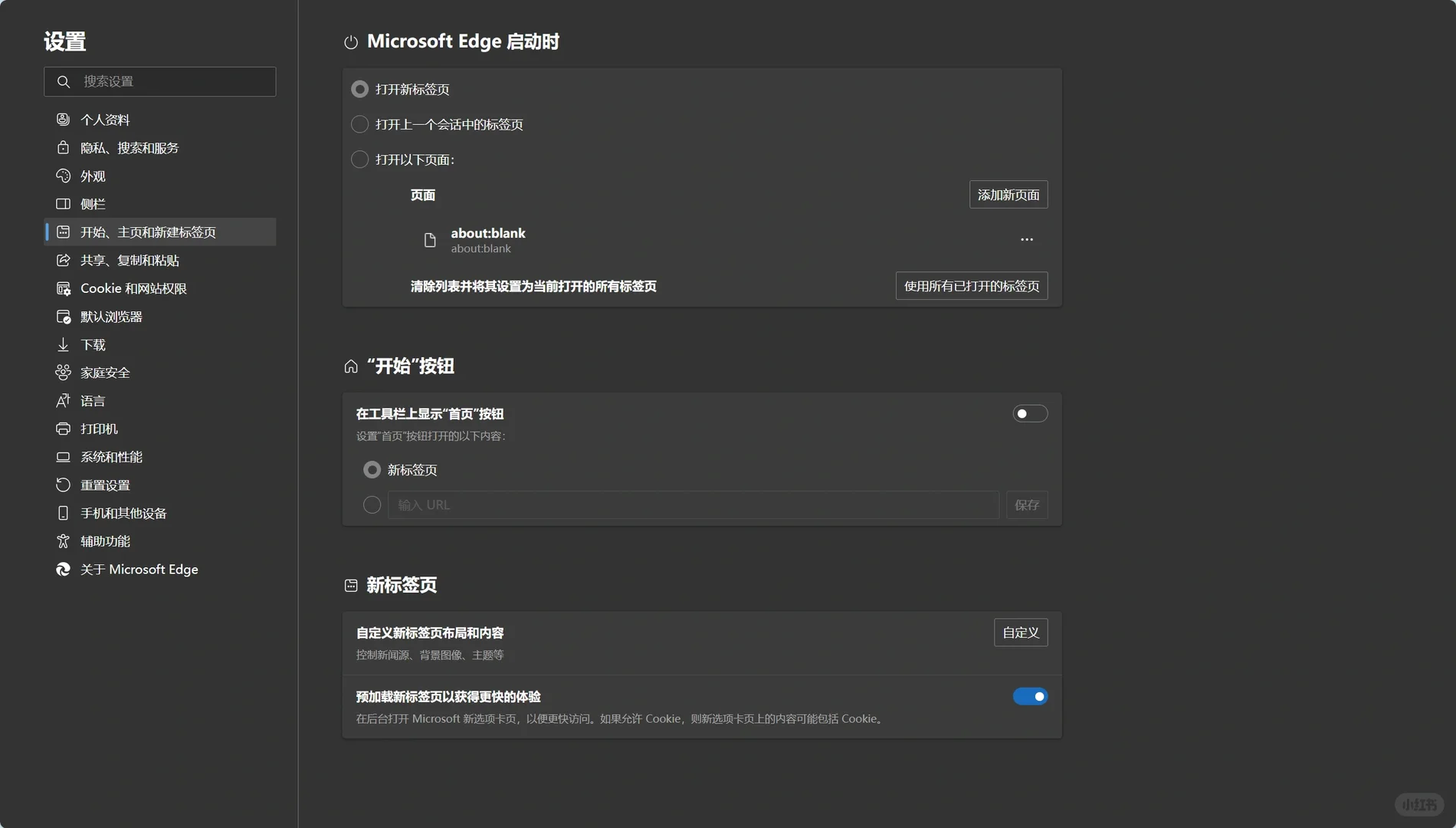This screenshot has width=1456, height=828.
Task: Disable preload new tab page toggle
Action: [x=1030, y=696]
